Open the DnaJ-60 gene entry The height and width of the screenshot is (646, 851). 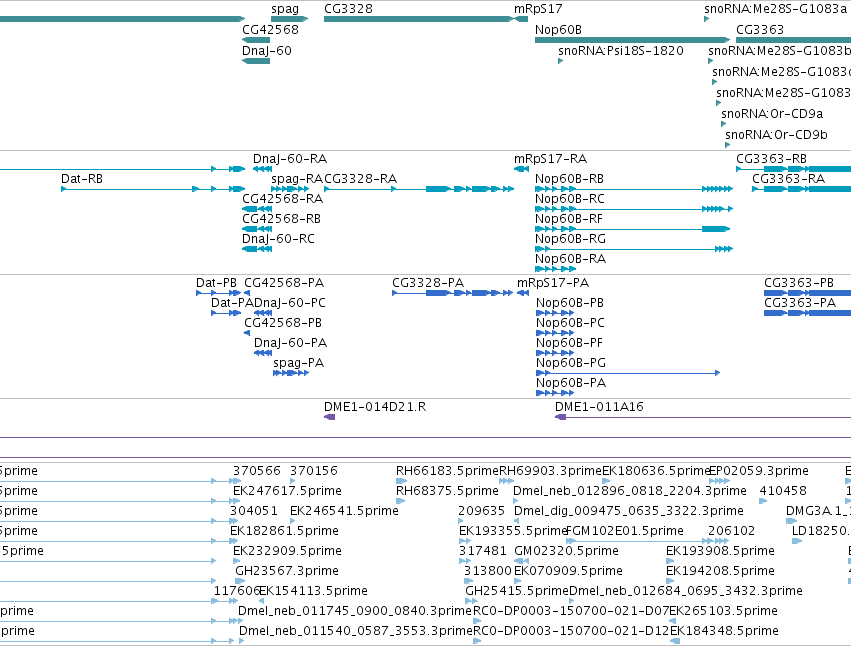(x=266, y=51)
